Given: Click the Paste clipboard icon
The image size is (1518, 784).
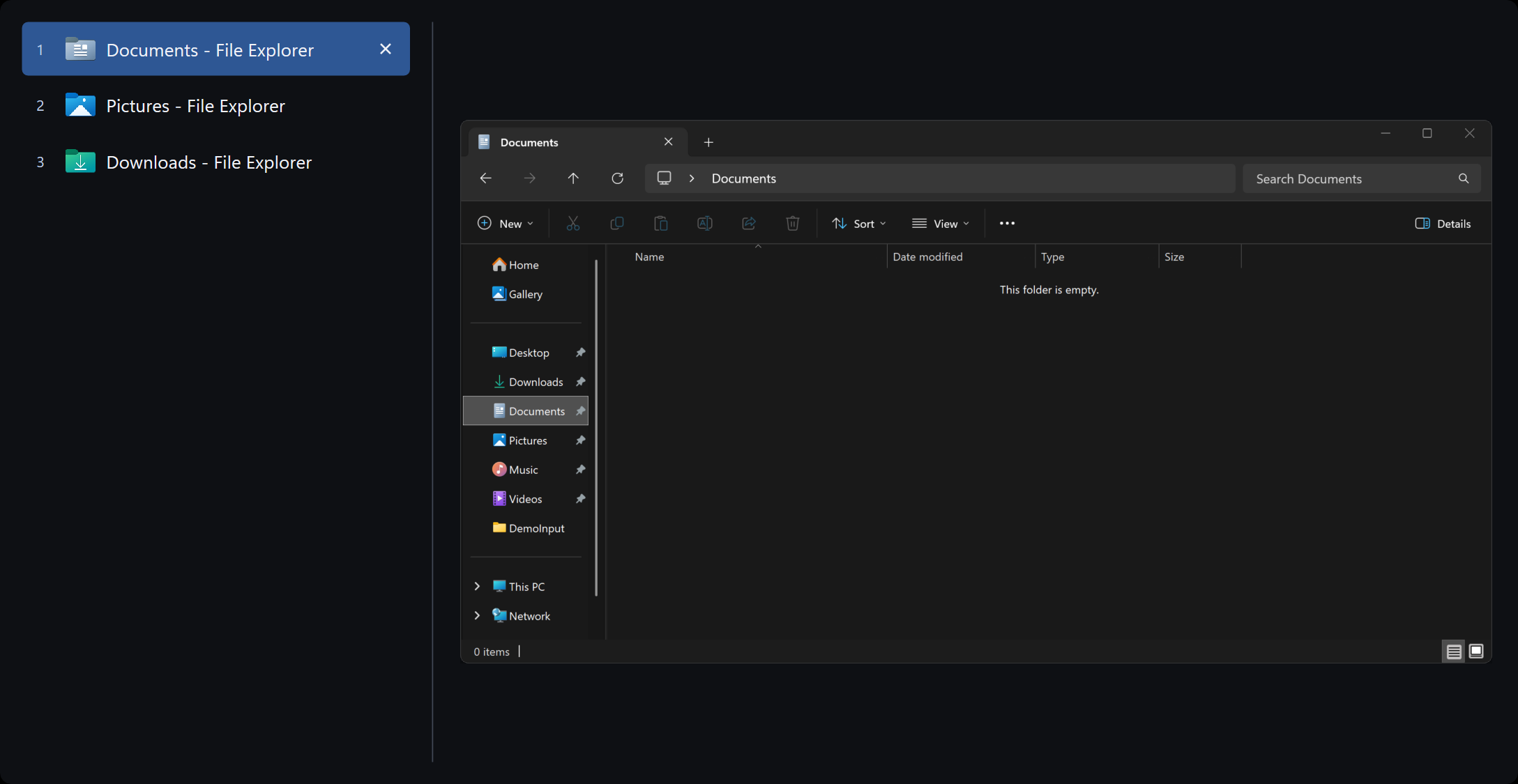Looking at the screenshot, I should coord(660,224).
